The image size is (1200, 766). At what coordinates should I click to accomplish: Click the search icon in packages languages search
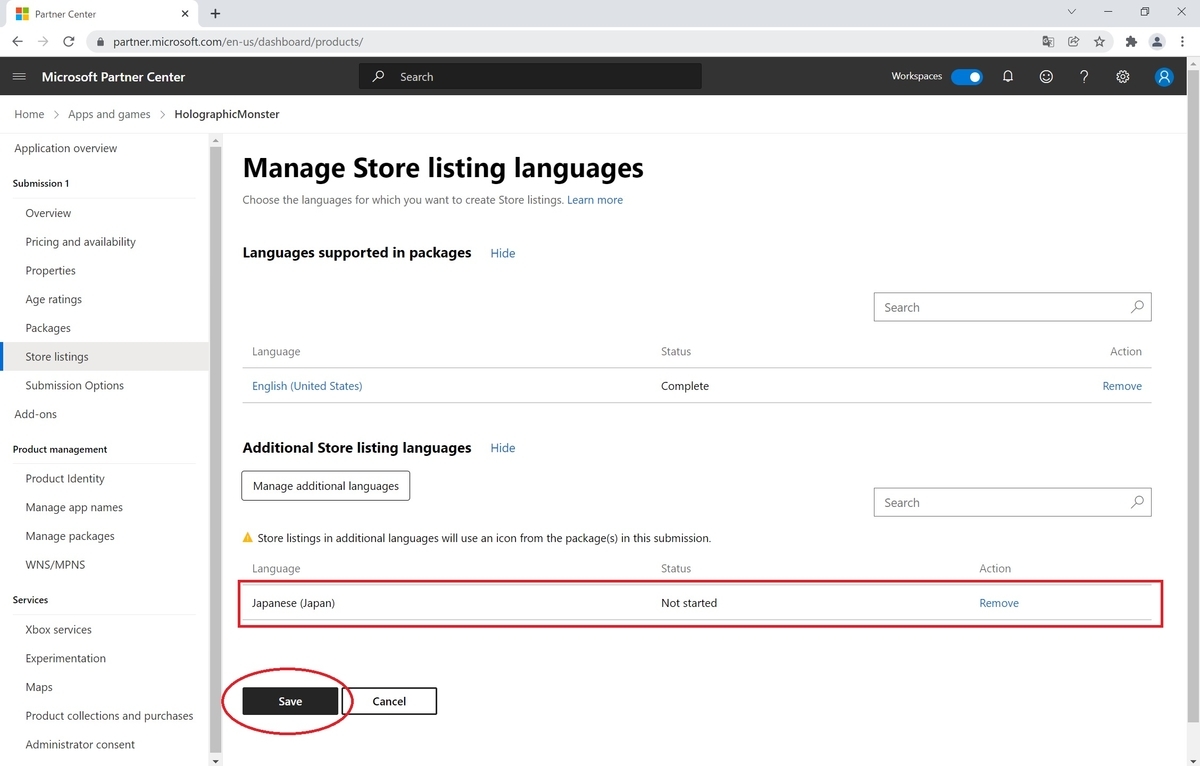tap(1137, 307)
